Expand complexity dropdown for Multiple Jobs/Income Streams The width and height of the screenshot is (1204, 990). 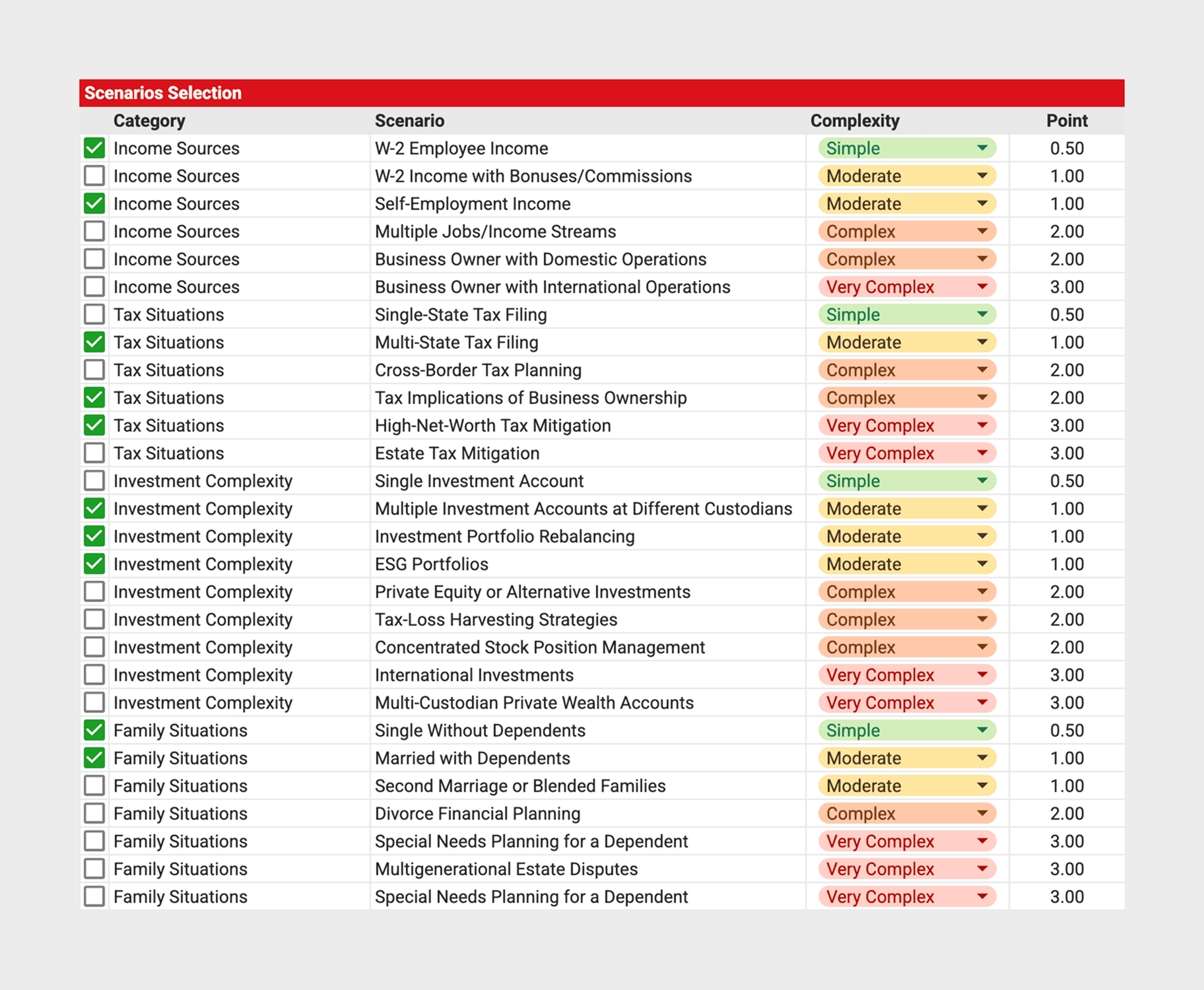(x=907, y=232)
